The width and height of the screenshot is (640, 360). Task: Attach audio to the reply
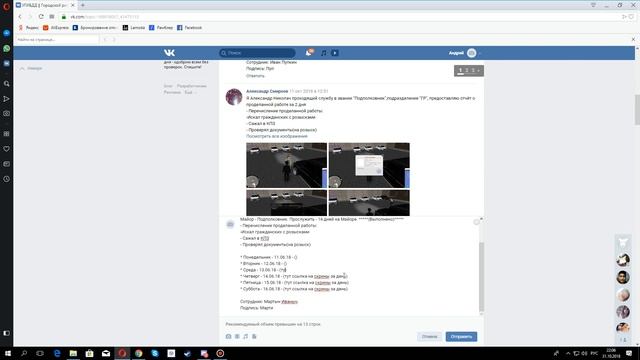[x=245, y=336]
